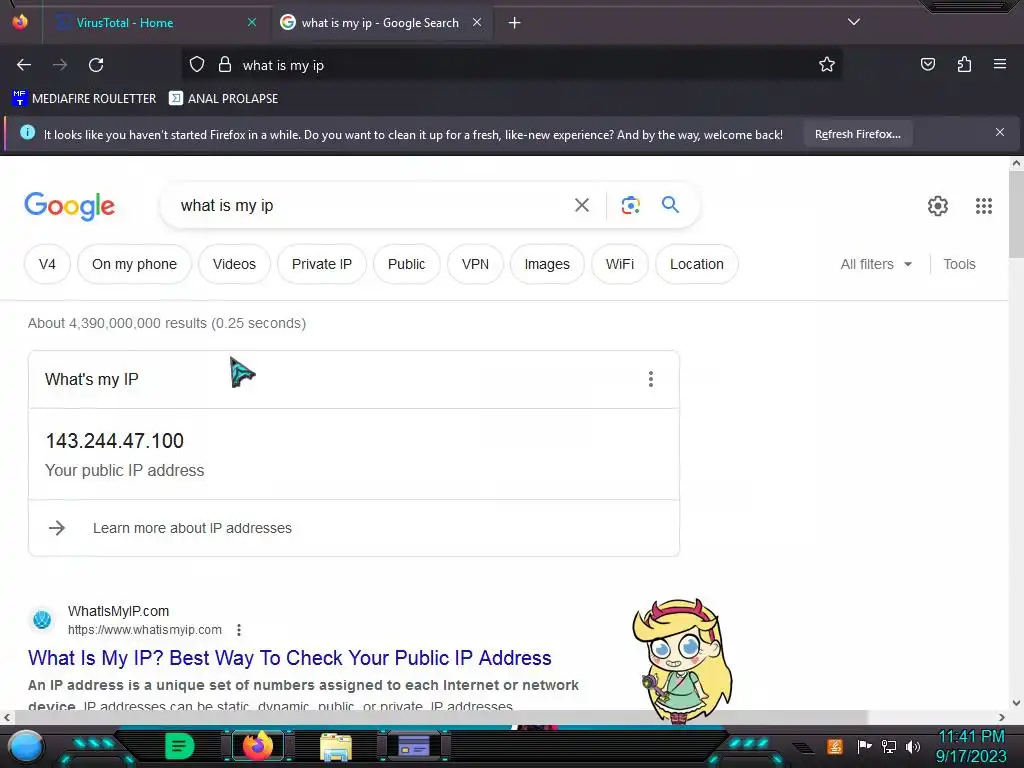
Task: Select the Public filter chip
Action: tap(406, 264)
